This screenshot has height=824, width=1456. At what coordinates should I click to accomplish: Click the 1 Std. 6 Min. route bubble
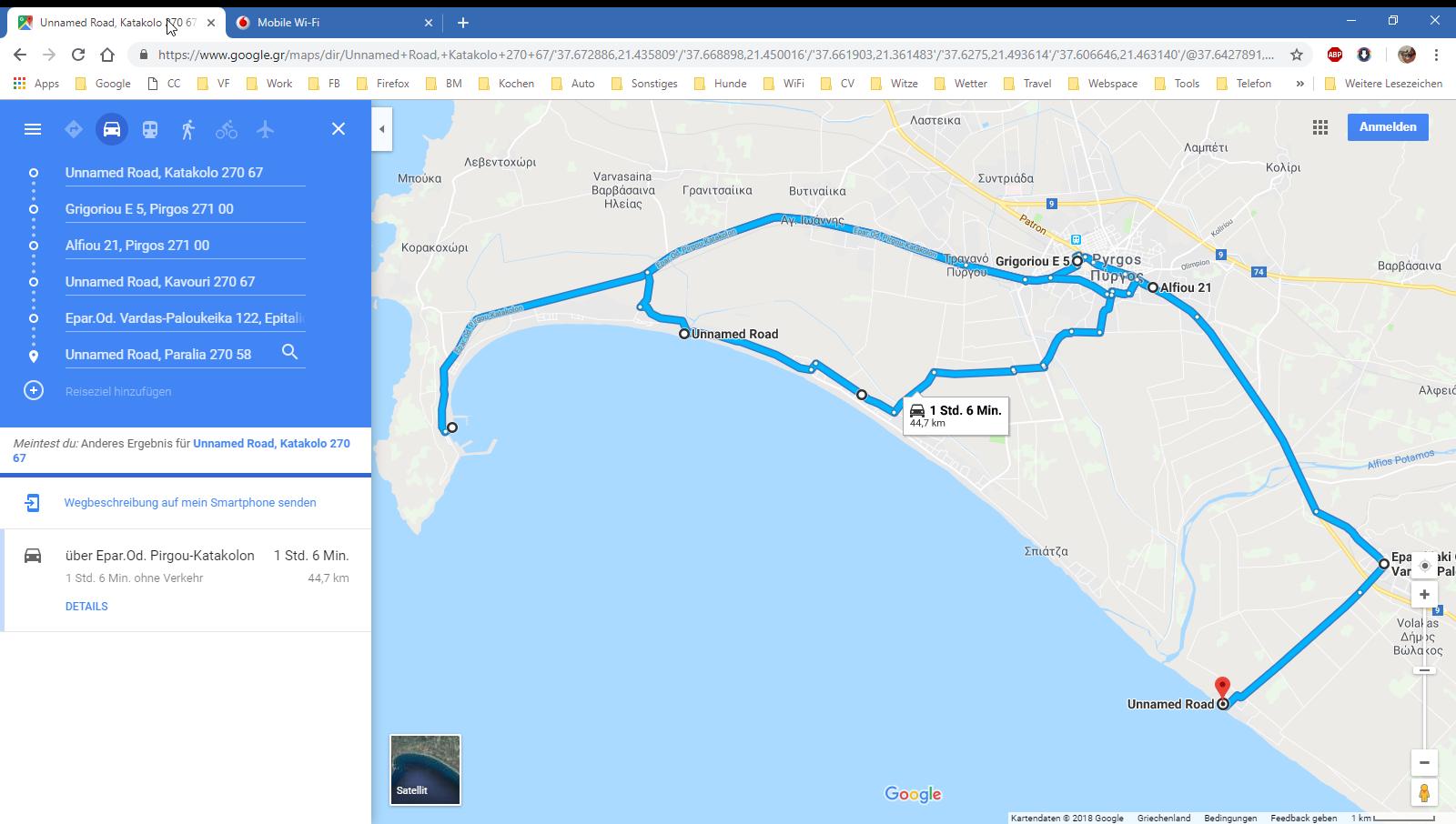pos(955,416)
